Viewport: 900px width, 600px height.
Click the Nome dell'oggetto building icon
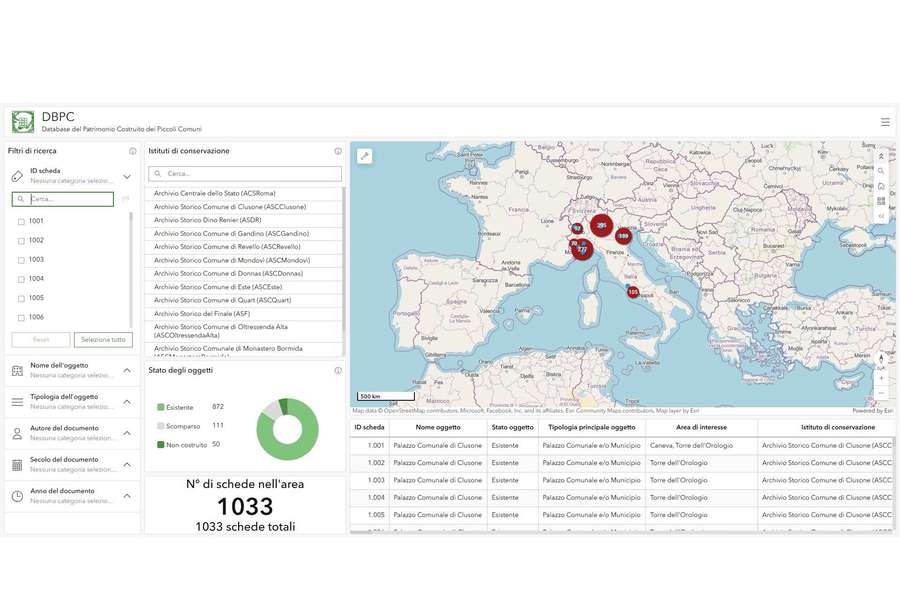(17, 370)
